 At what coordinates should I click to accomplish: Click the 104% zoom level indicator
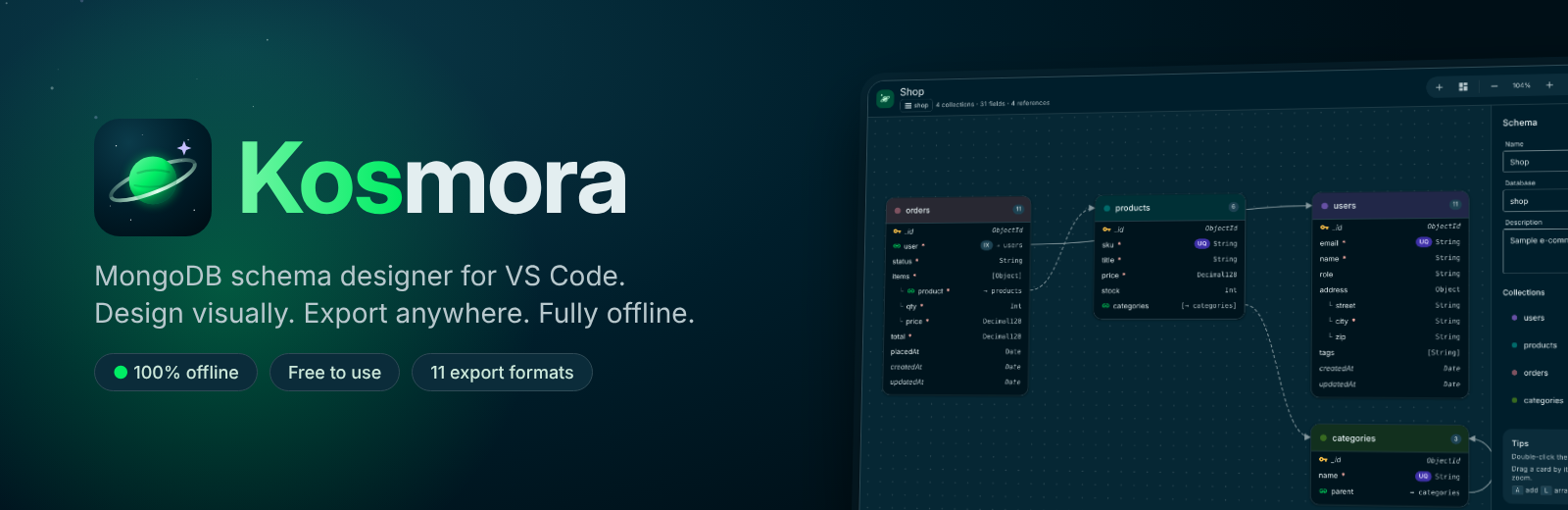coord(1521,85)
